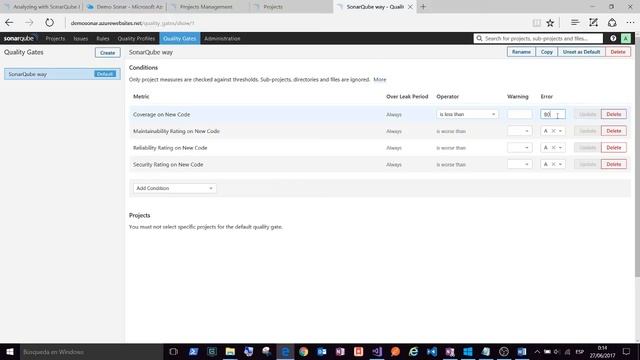Select SonarQube way in the gates list
640x360 pixels.
pos(62,74)
